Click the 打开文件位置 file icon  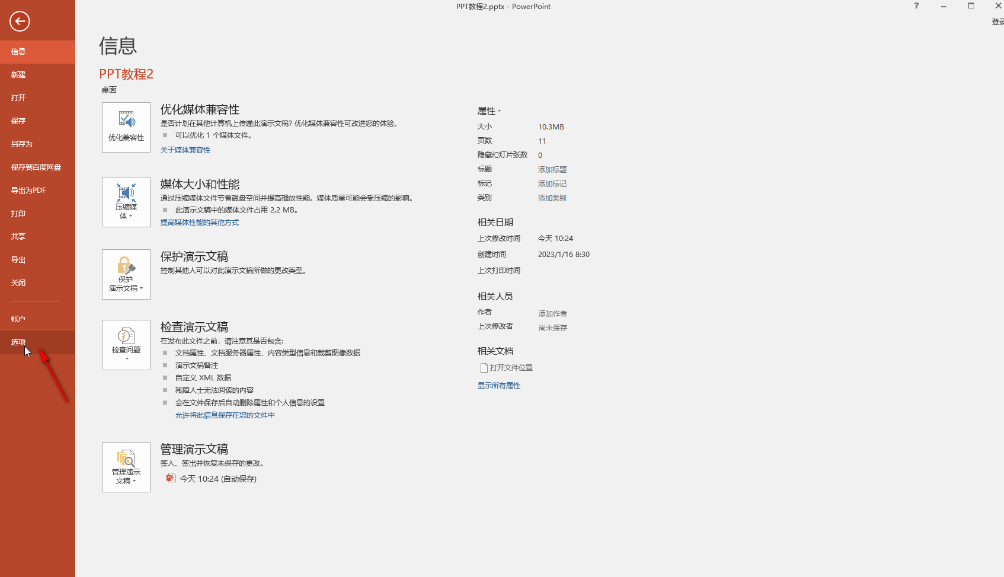[484, 368]
